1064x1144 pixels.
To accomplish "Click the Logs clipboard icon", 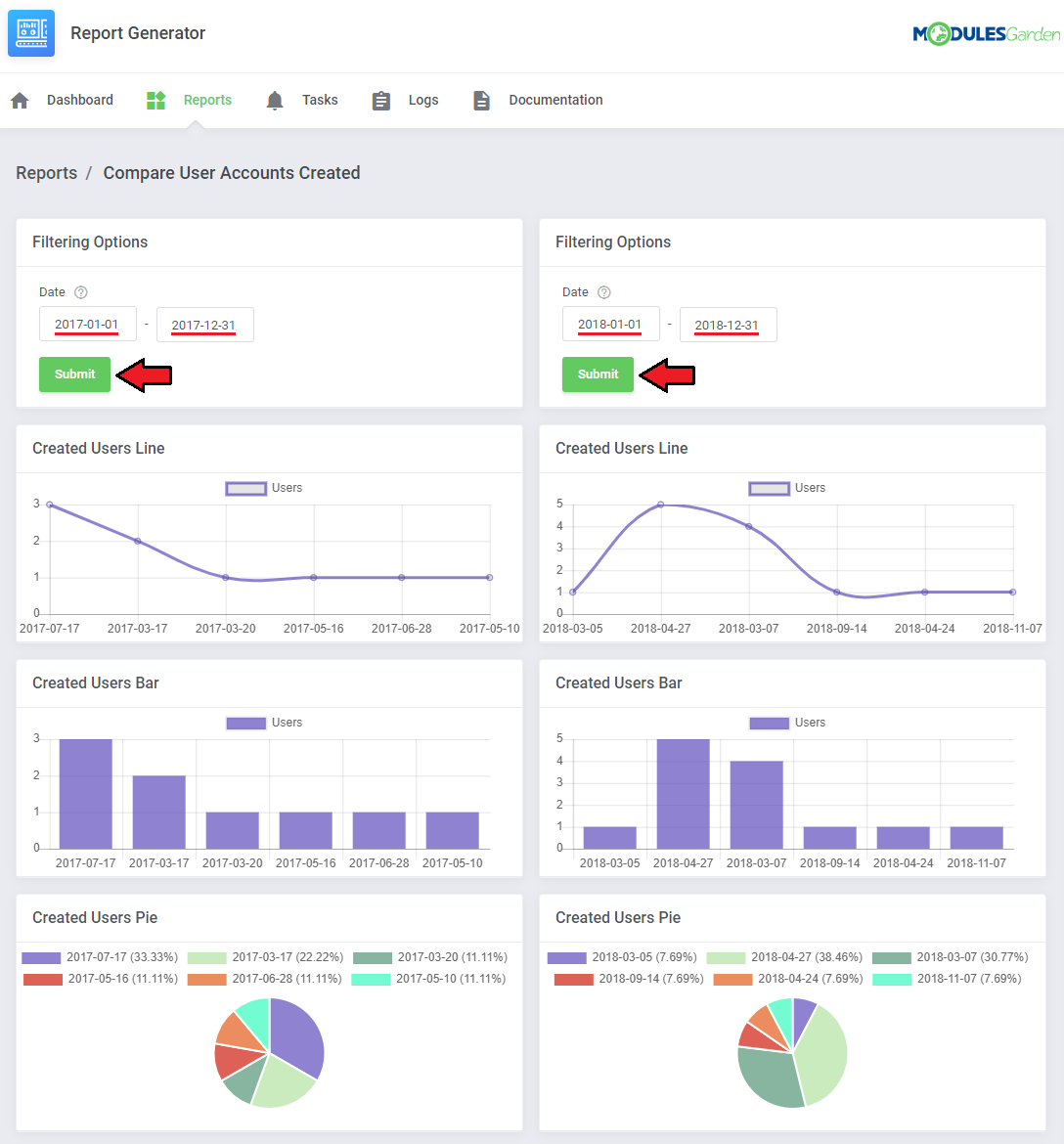I will (x=381, y=100).
